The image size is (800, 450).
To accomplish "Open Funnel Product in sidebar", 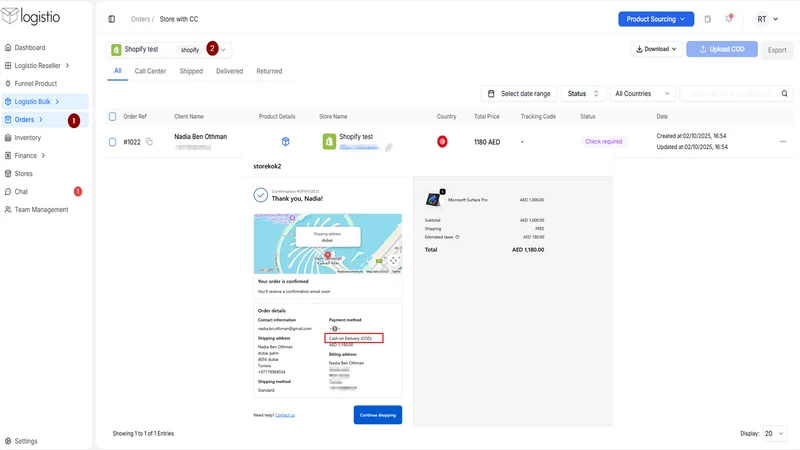I will click(x=31, y=83).
